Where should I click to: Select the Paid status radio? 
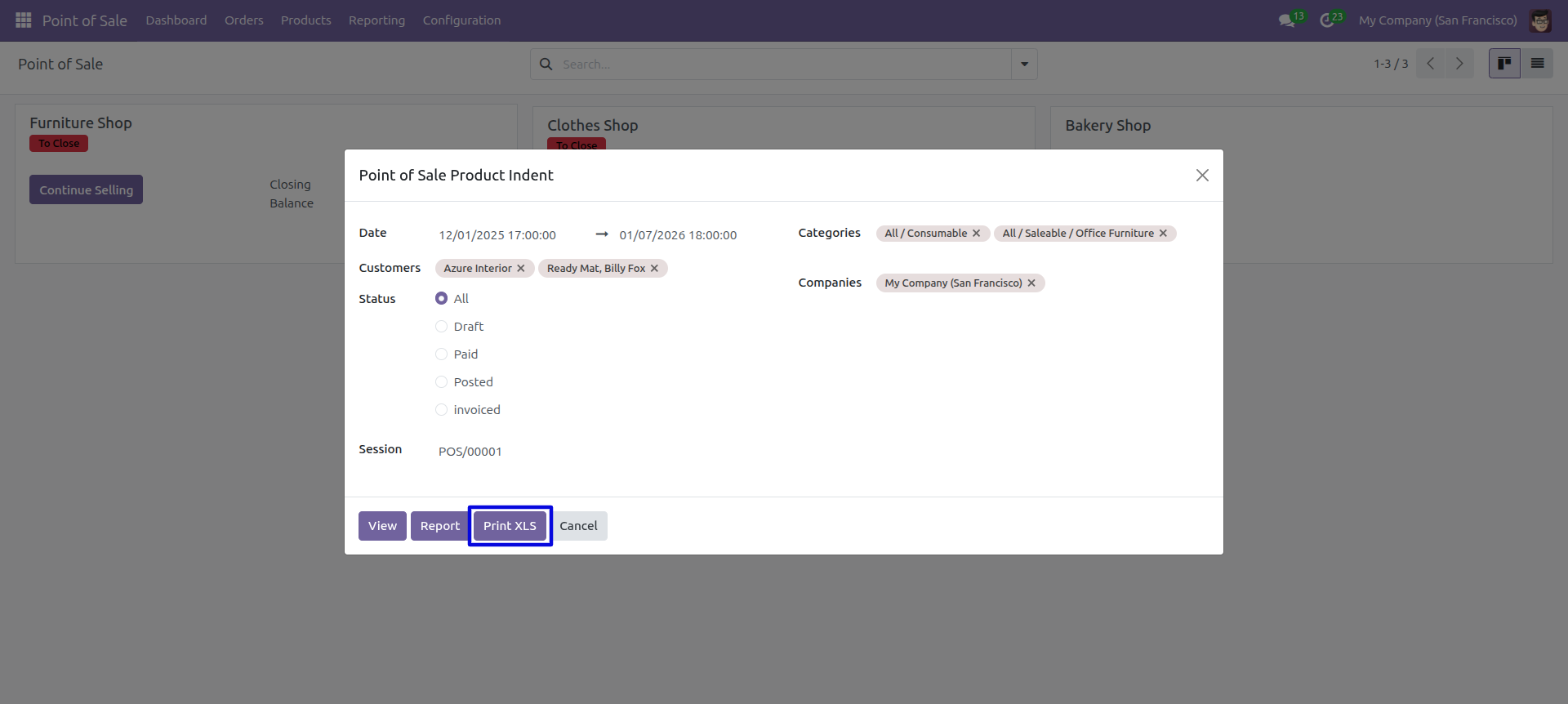pos(441,354)
